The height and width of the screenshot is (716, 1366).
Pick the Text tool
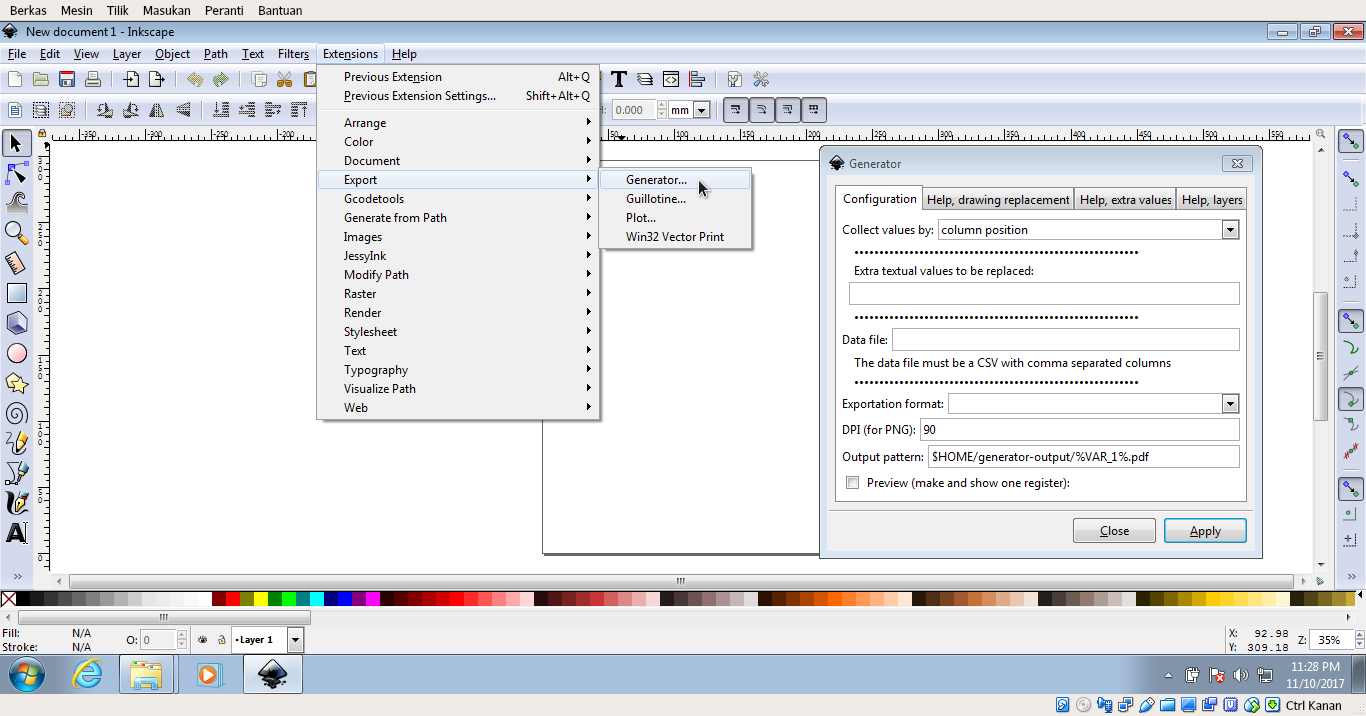(16, 533)
